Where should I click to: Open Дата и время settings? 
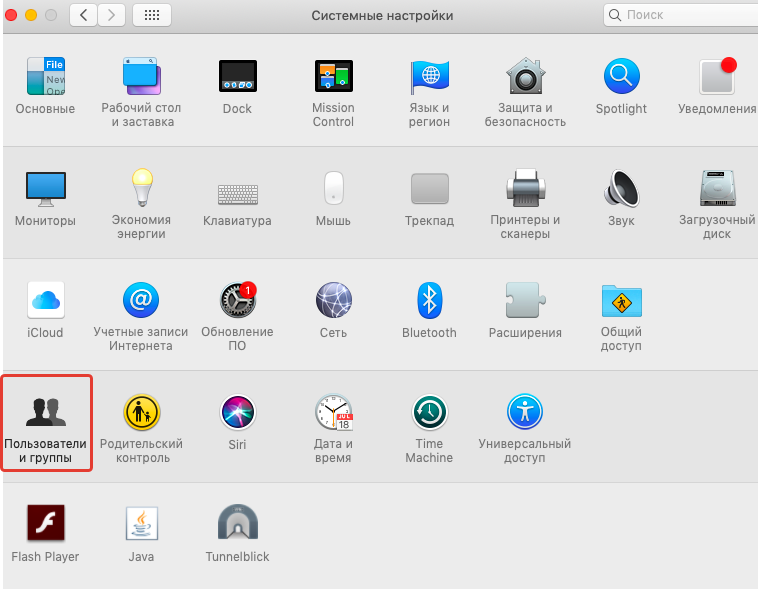tap(334, 412)
